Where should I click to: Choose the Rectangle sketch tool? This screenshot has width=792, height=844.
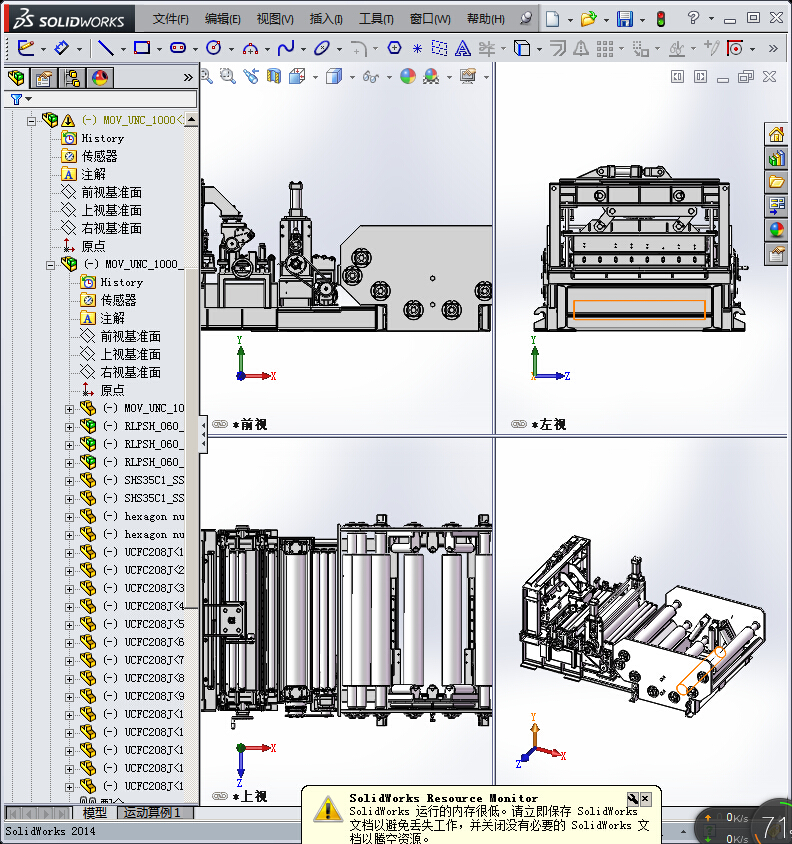[x=142, y=48]
